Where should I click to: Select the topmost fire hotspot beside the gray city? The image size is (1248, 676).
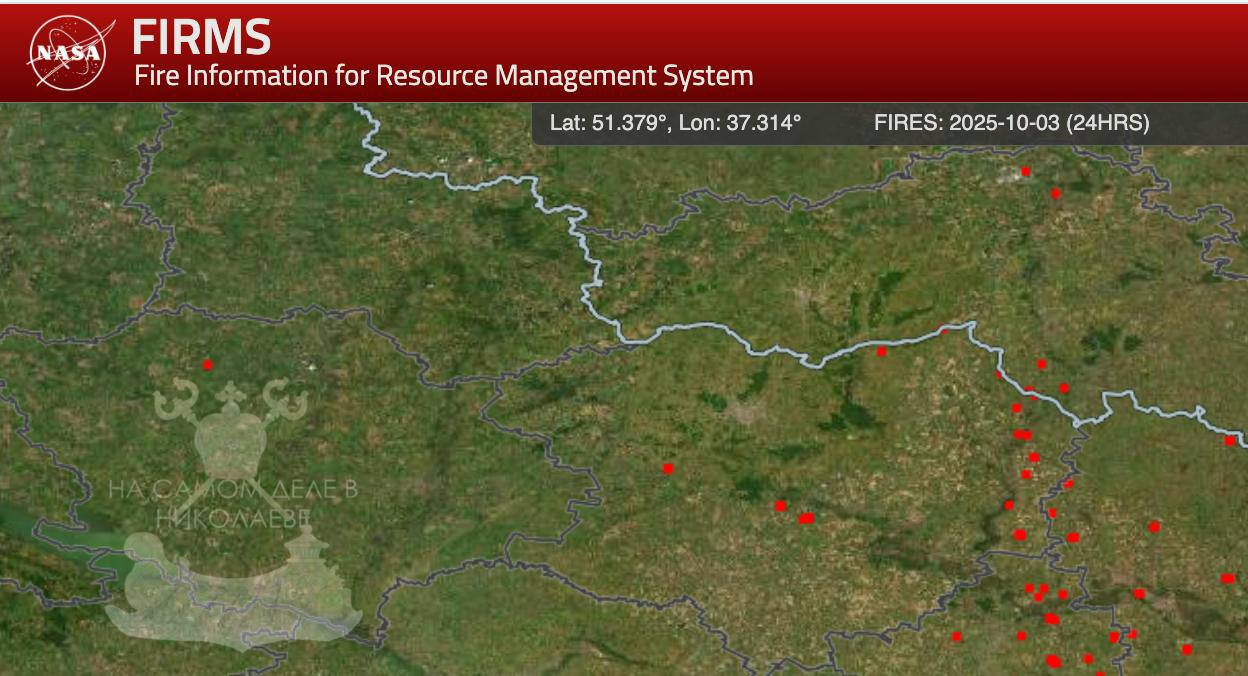point(1025,171)
